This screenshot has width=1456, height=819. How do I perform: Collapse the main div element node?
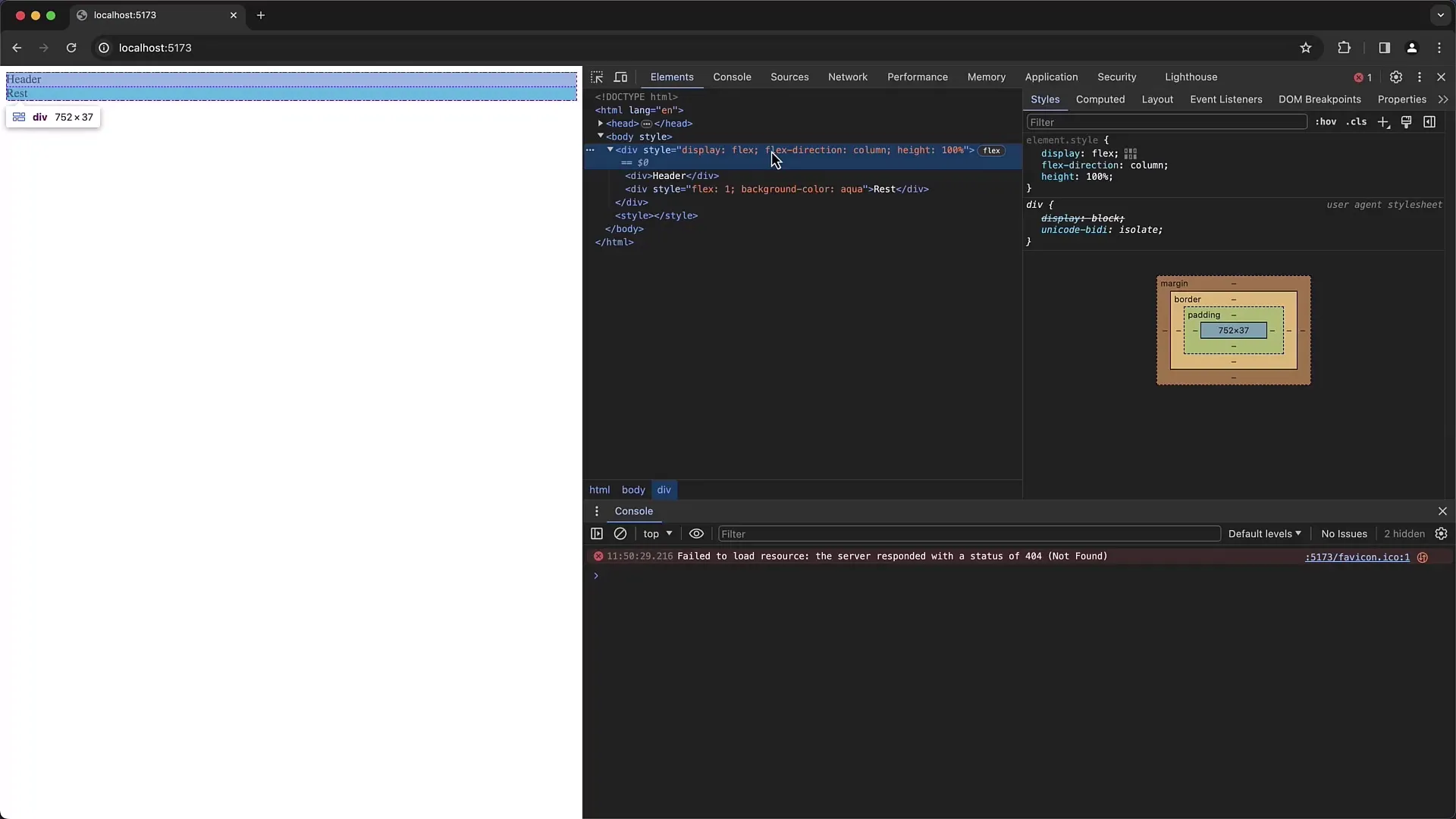click(x=610, y=150)
